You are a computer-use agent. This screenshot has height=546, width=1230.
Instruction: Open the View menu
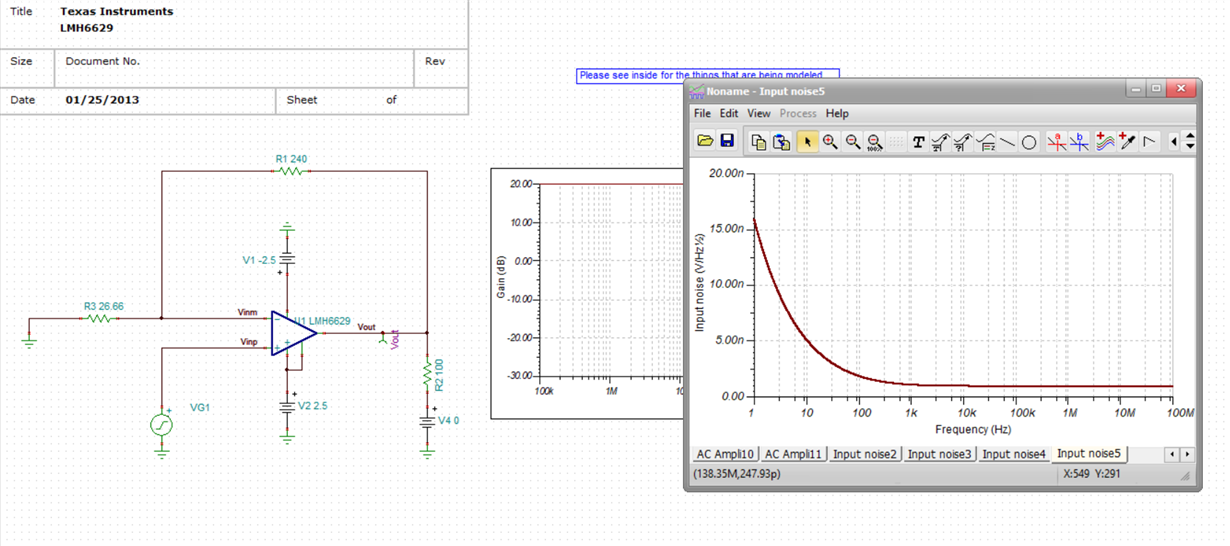pyautogui.click(x=759, y=114)
